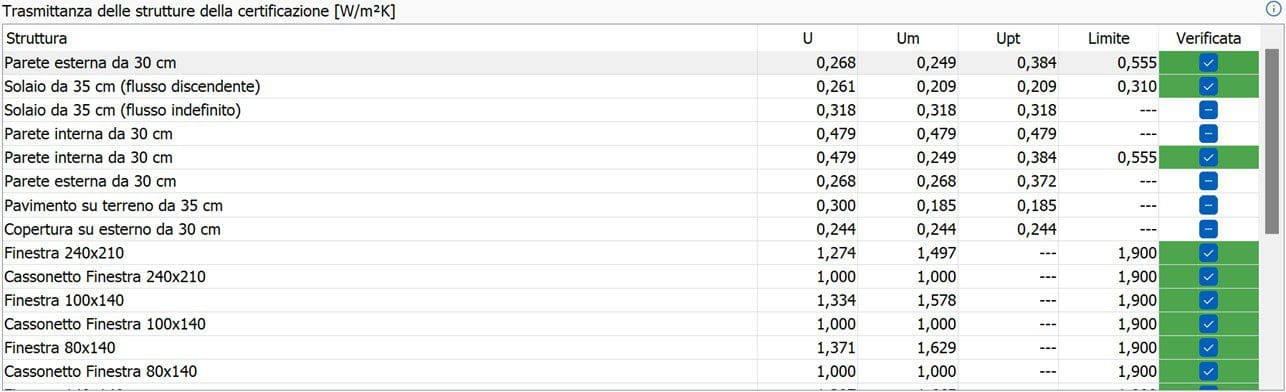Click Limite value 0,310 in Solaio row
Screen dimensions: 1286x392
tap(1137, 86)
